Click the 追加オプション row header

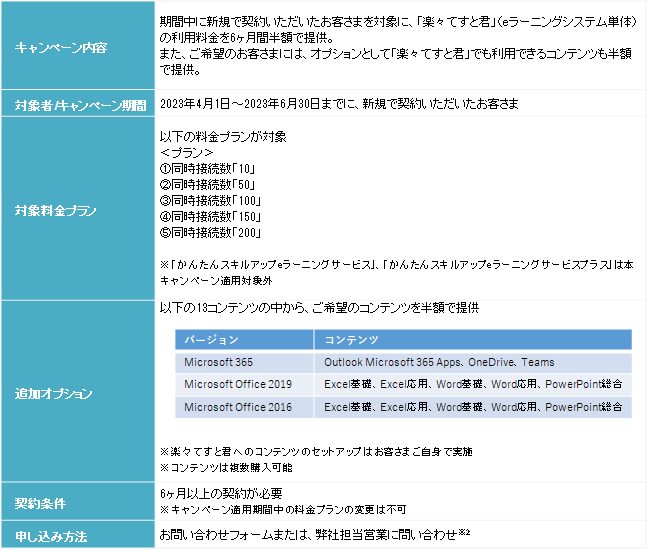pyautogui.click(x=78, y=391)
